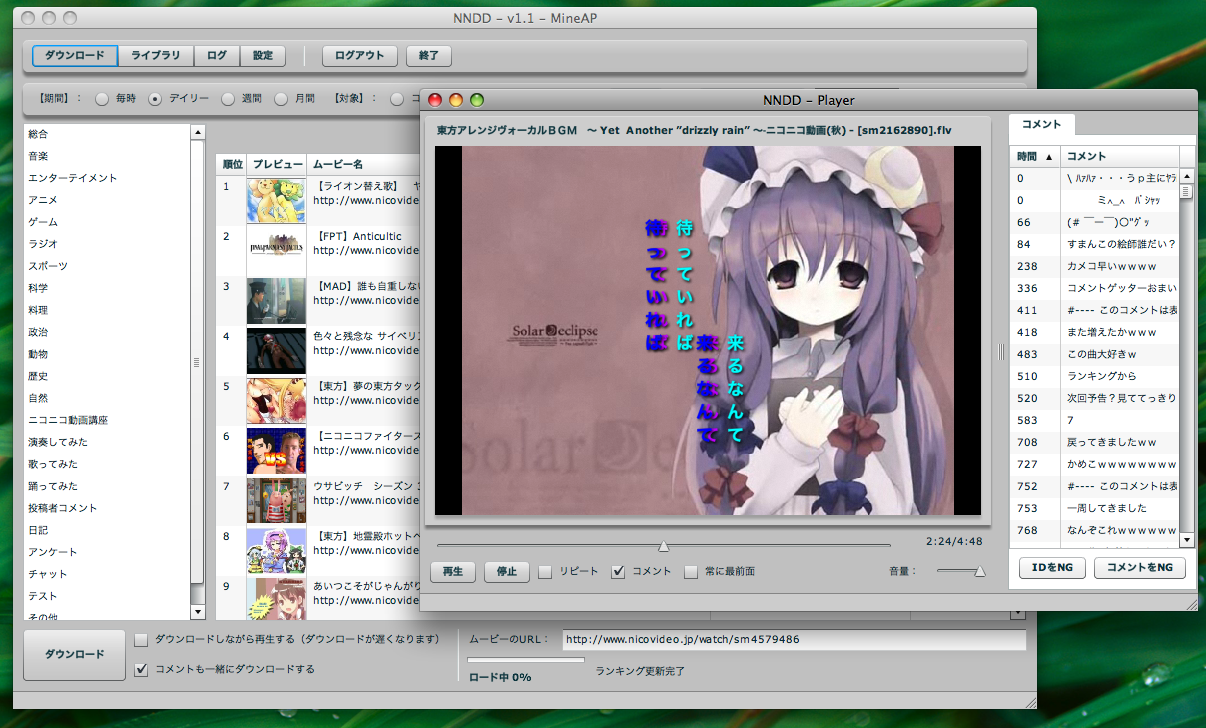Select 料理 category
The width and height of the screenshot is (1206, 728).
(x=107, y=309)
